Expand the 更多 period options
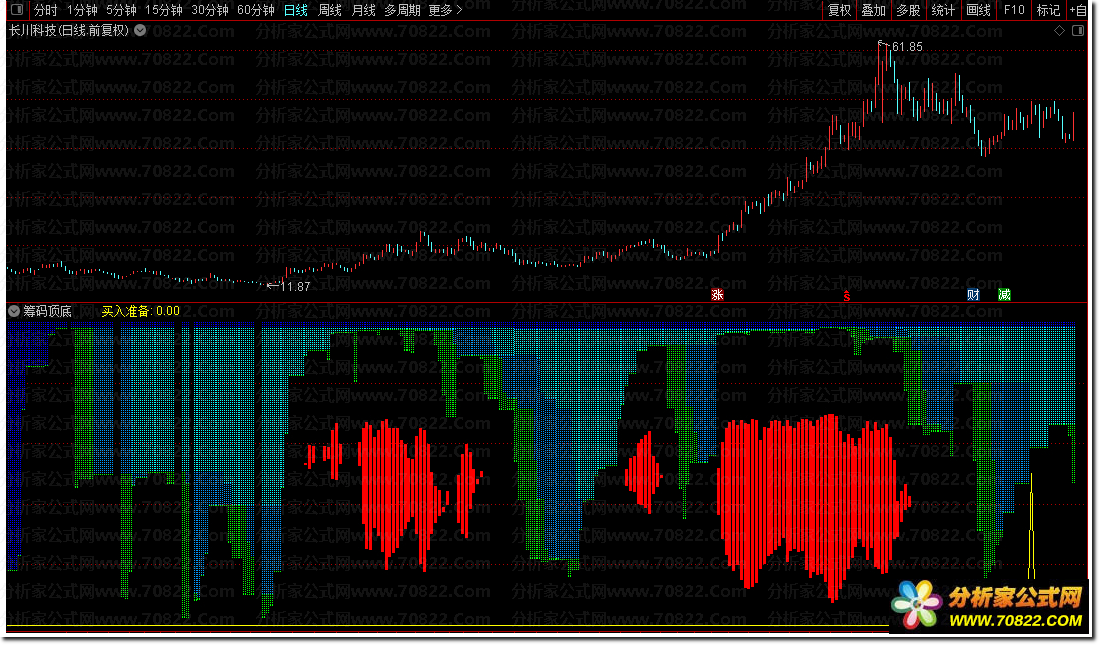 coord(445,10)
